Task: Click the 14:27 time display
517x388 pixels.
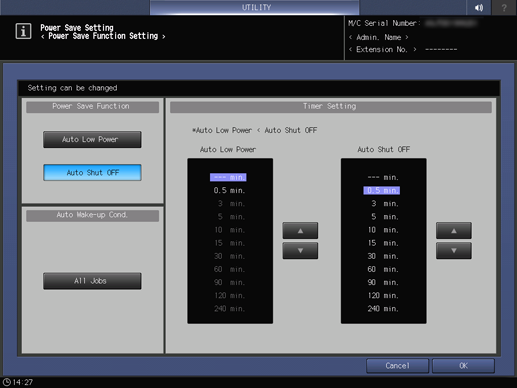Action: click(23, 382)
